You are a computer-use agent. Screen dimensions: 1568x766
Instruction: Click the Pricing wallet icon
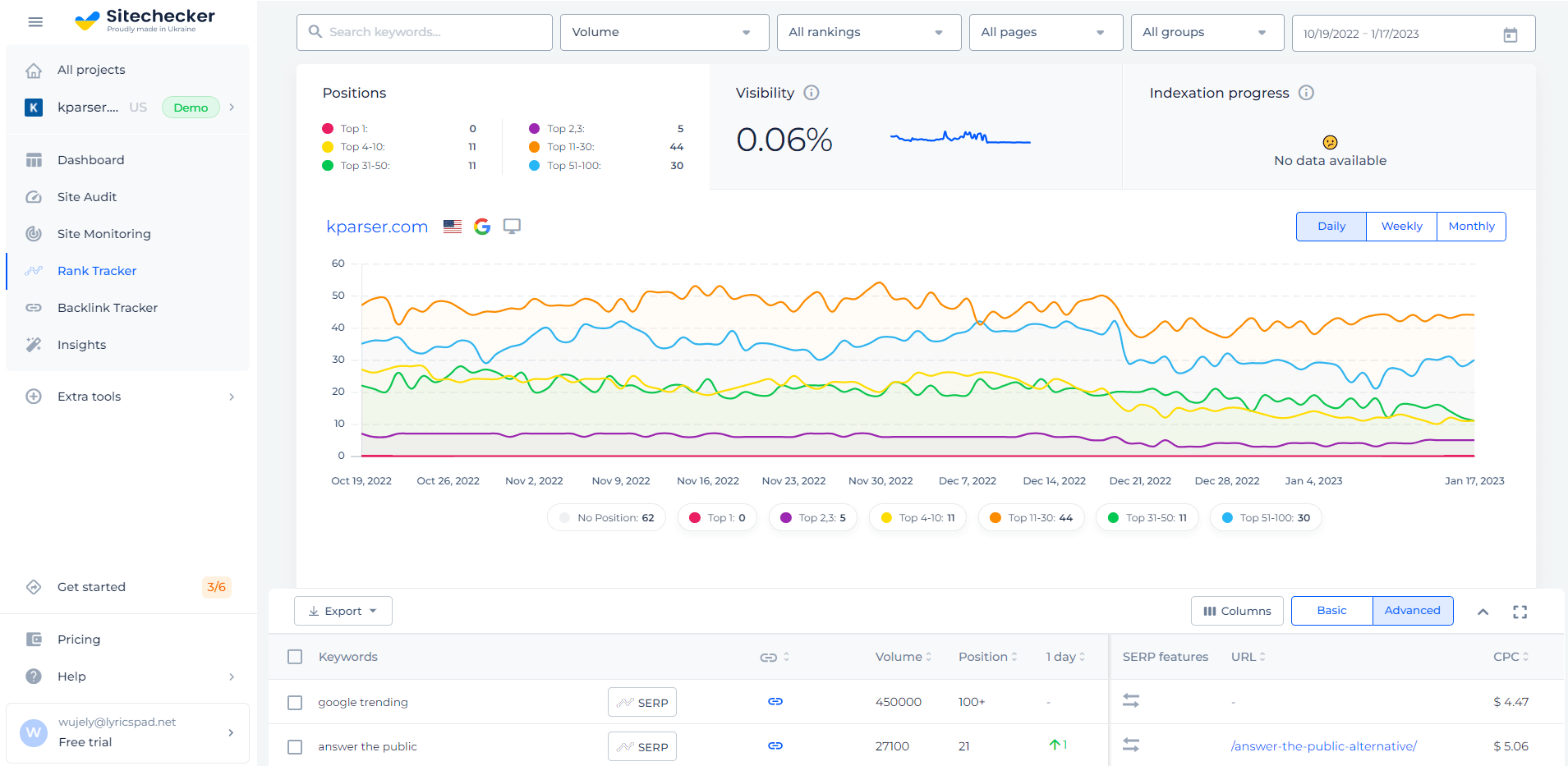click(x=34, y=640)
